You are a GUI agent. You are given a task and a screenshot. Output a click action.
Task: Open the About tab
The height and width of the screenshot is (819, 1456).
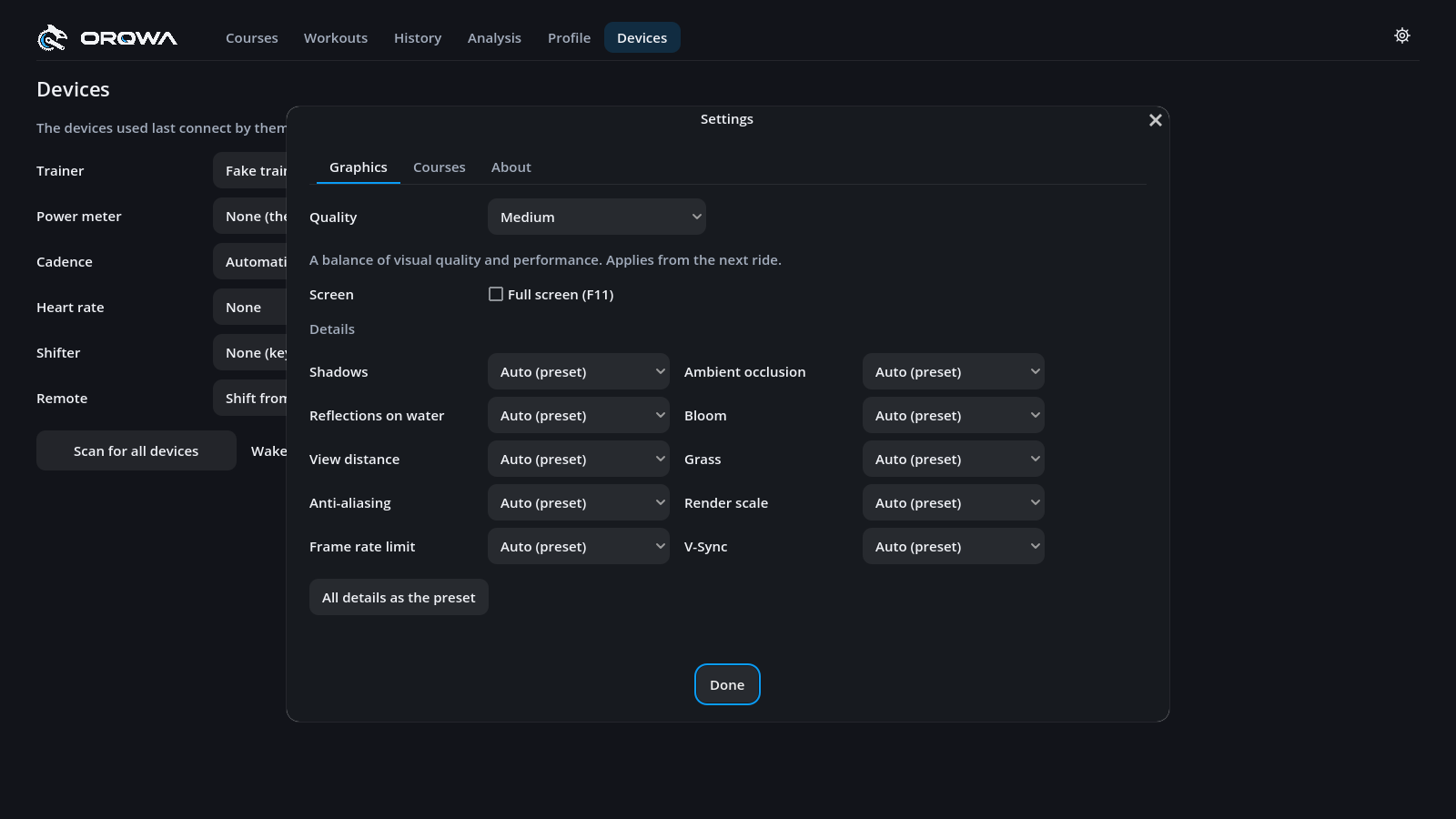511,167
